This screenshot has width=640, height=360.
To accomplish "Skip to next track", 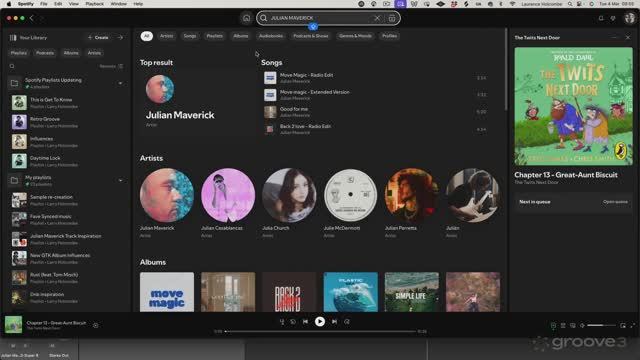I will tap(334, 322).
